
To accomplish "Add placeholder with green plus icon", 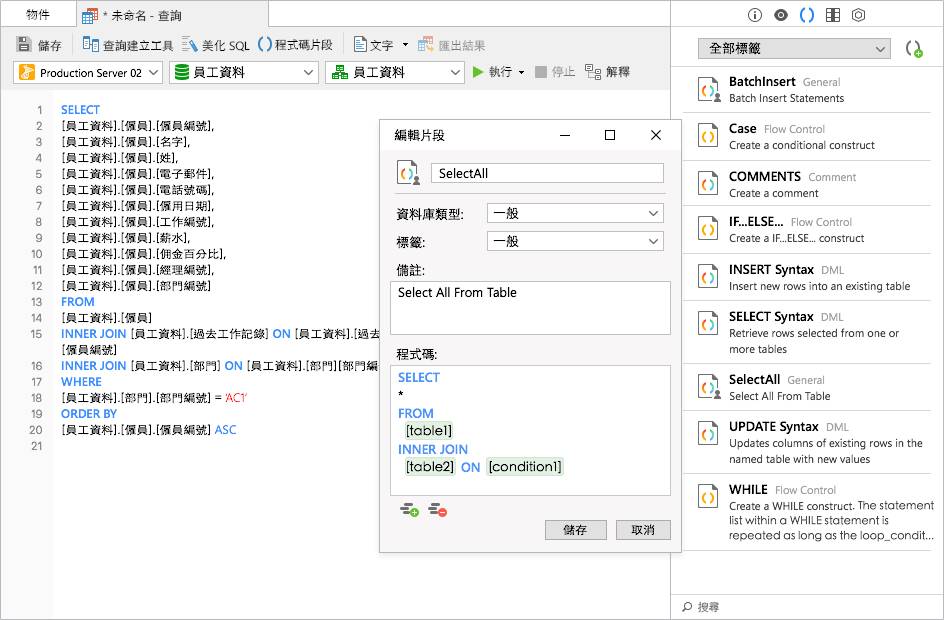I will (x=409, y=510).
